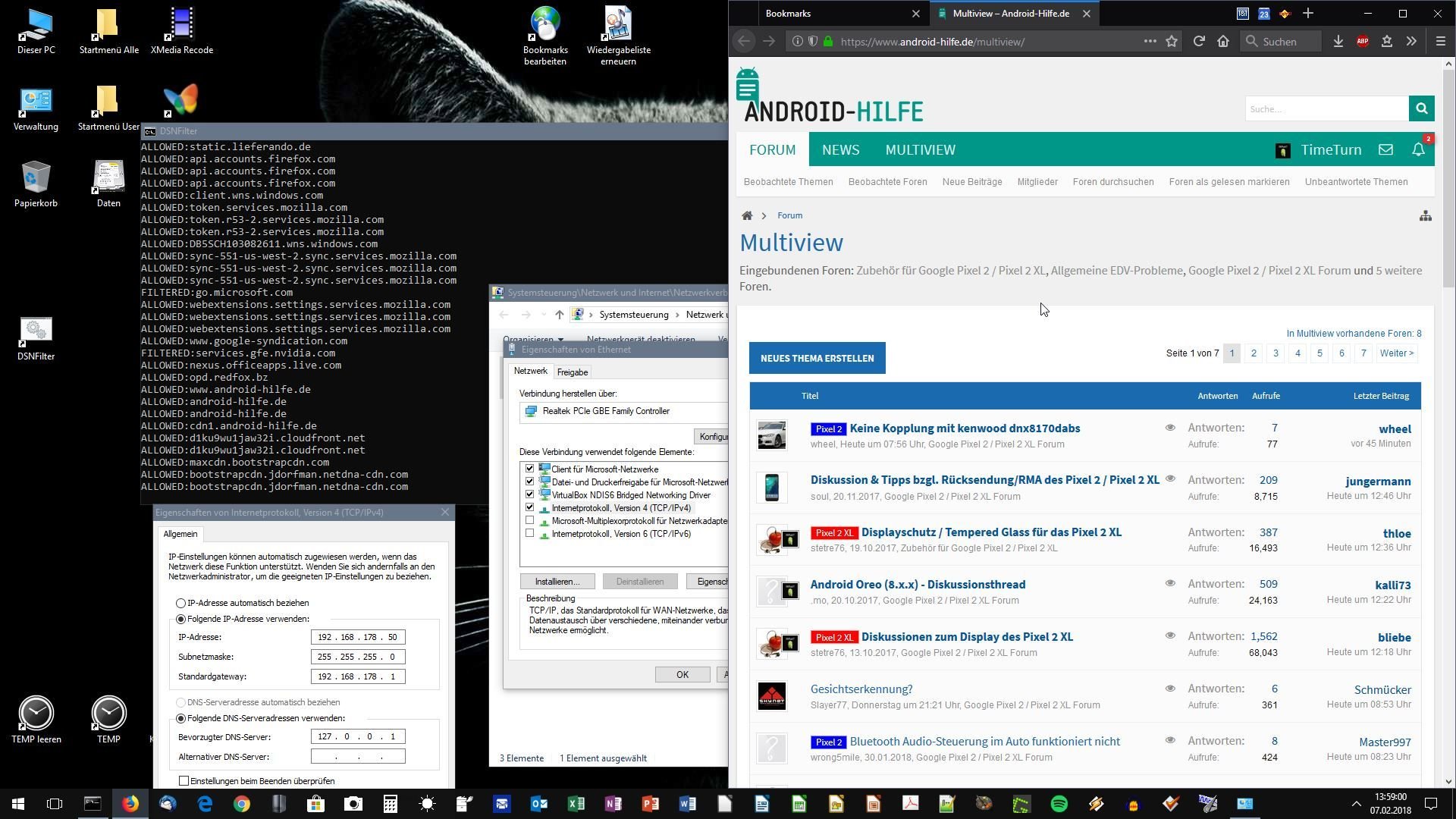Open Papierkorb recycle bin
Image resolution: width=1456 pixels, height=819 pixels.
coord(36,184)
